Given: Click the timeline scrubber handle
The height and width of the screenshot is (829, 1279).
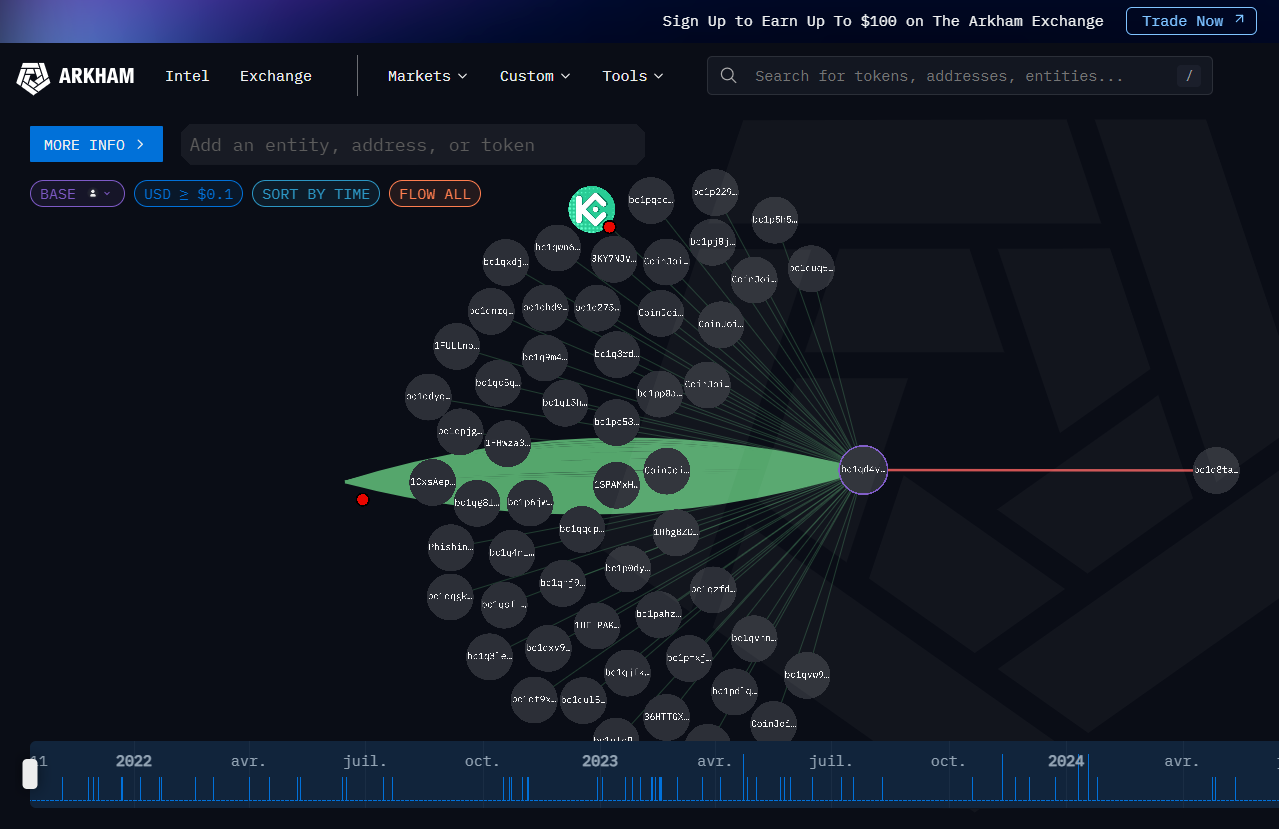Looking at the screenshot, I should pyautogui.click(x=30, y=773).
